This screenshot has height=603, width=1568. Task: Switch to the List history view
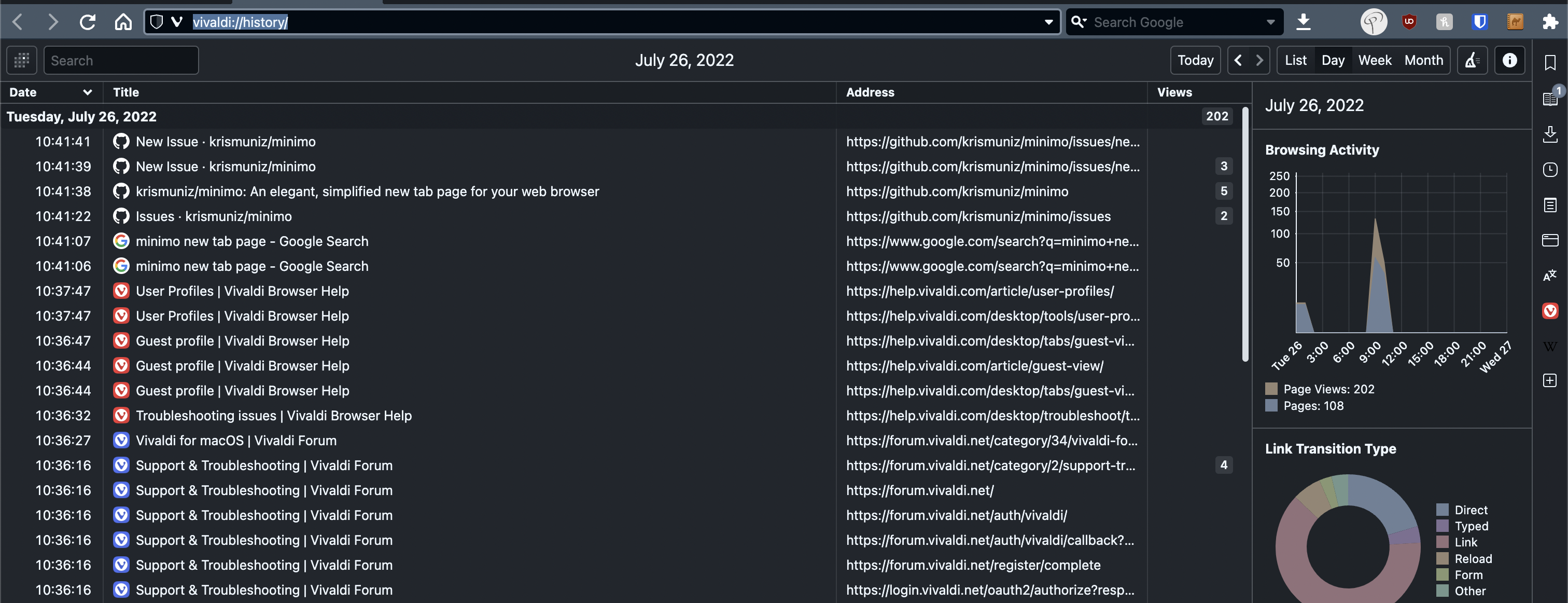[1295, 60]
